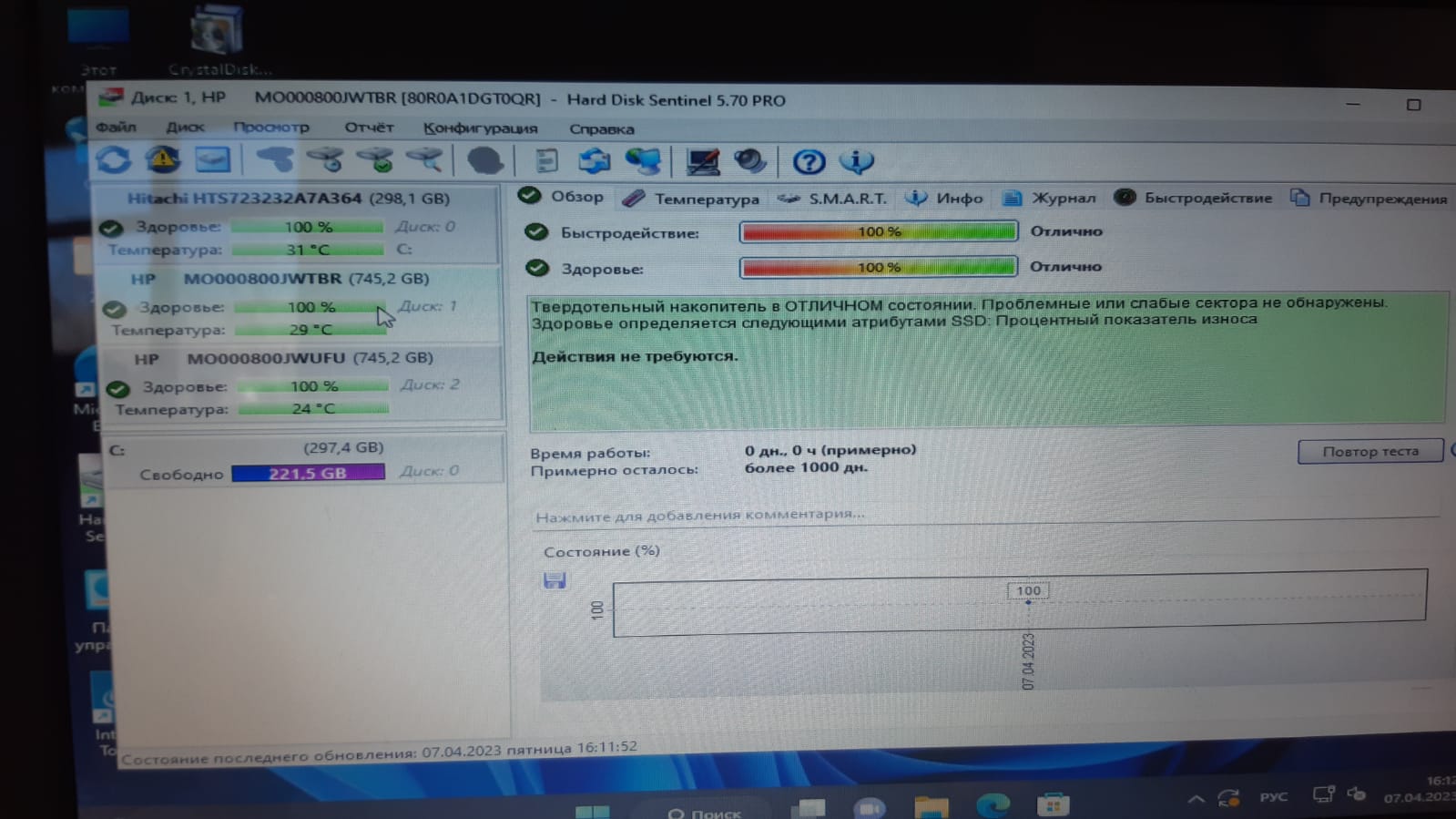The width and height of the screenshot is (1456, 819).
Task: Click the app icon in the title bar
Action: pos(111,97)
